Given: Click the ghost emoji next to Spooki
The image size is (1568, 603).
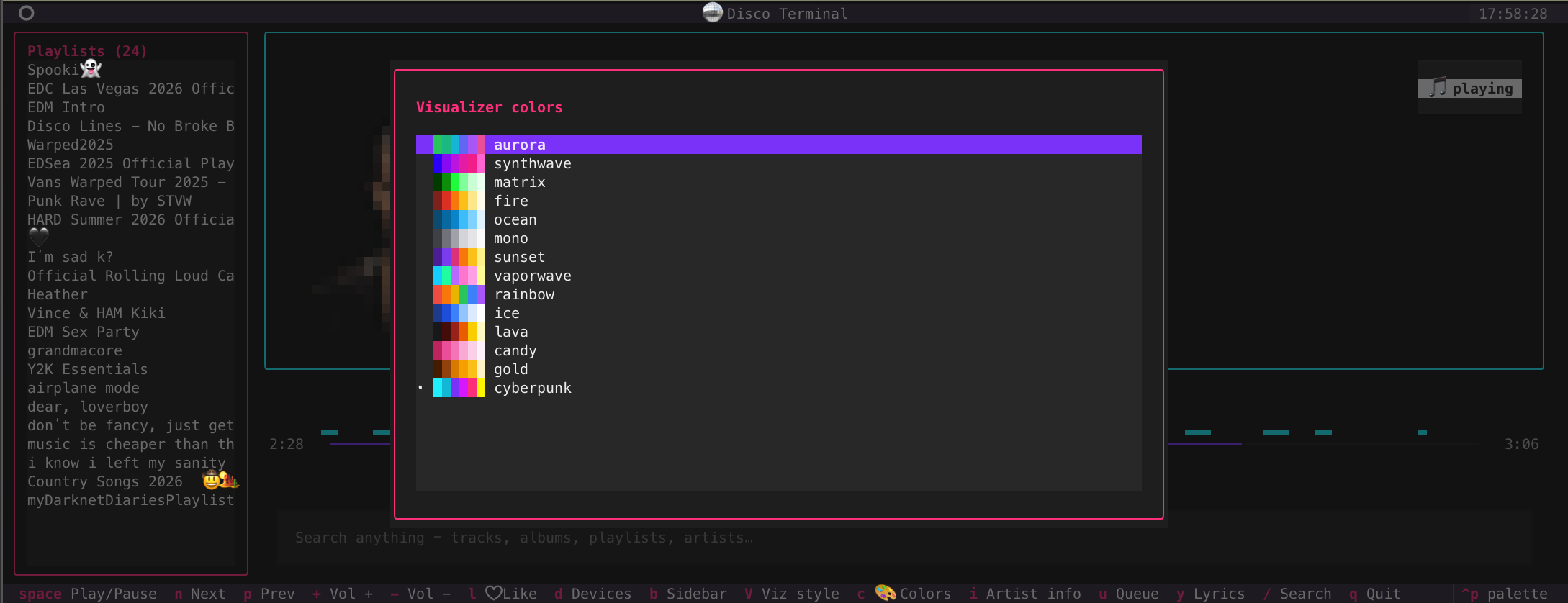Looking at the screenshot, I should pyautogui.click(x=91, y=69).
